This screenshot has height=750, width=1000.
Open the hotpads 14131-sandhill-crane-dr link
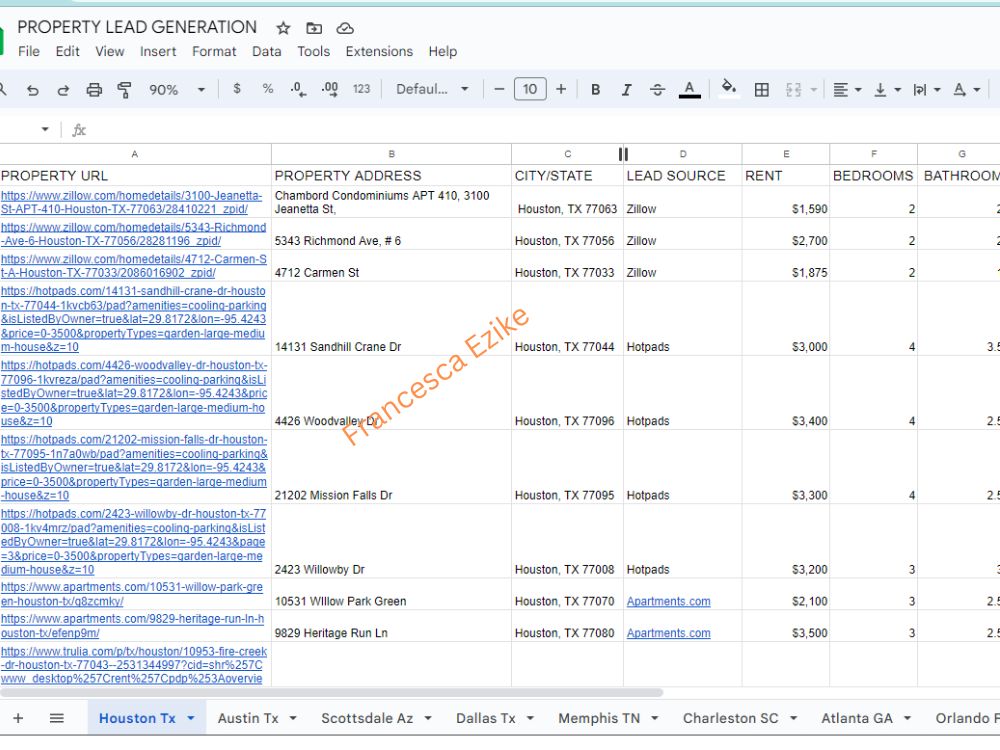(133, 319)
